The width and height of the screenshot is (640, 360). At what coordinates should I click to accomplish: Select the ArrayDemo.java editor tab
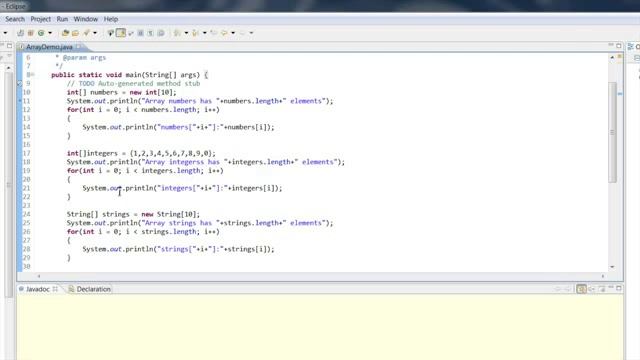pyautogui.click(x=49, y=47)
